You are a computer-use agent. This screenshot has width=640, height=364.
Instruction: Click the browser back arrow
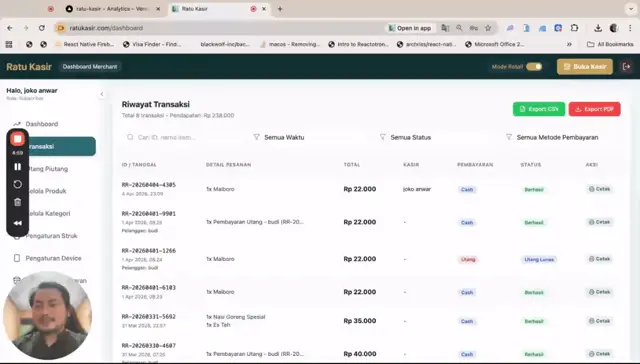[x=10, y=28]
